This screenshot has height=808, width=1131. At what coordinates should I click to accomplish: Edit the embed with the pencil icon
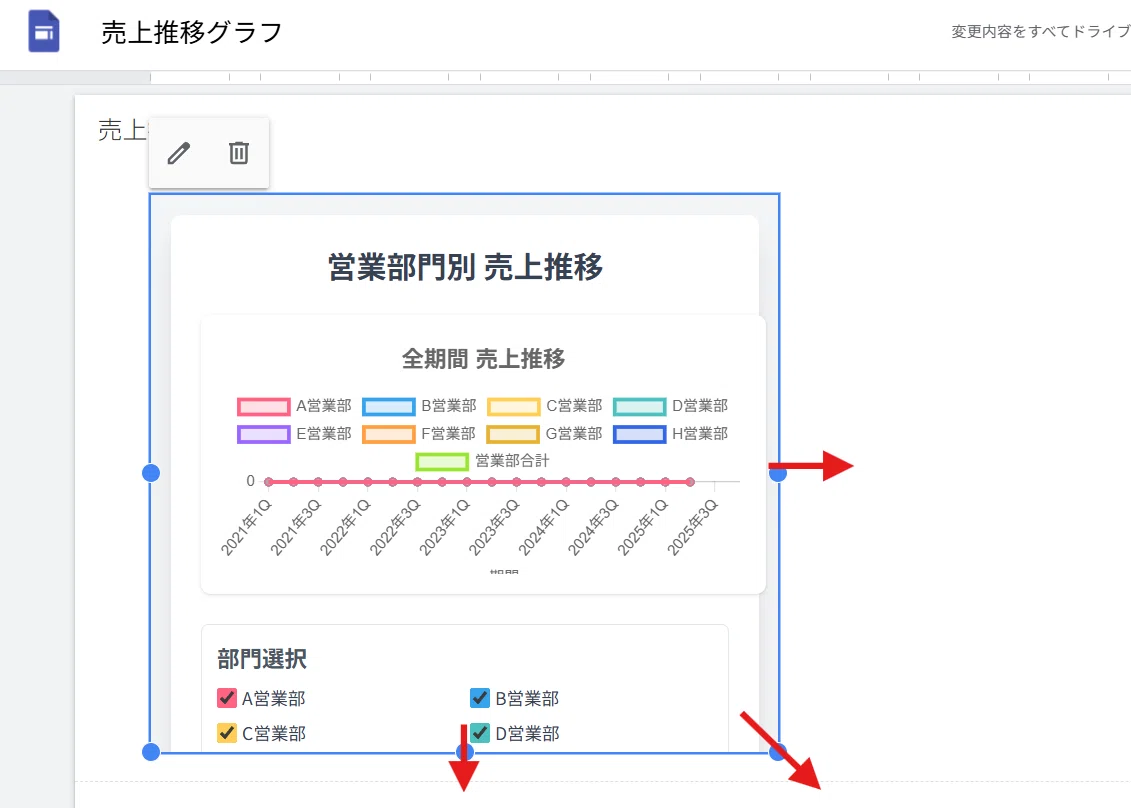[x=179, y=153]
